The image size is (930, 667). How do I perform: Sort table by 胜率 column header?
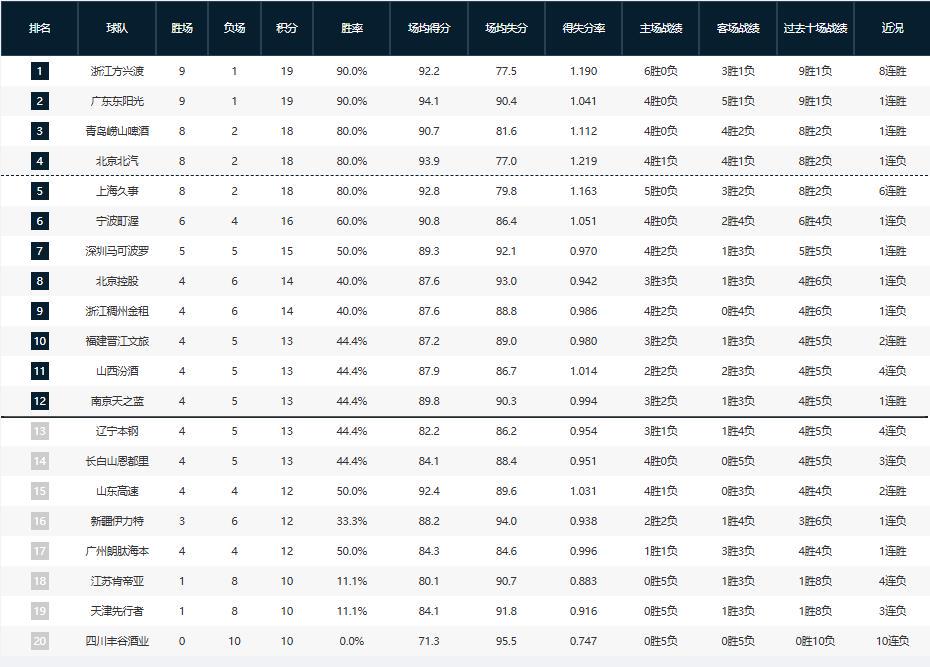click(x=352, y=28)
